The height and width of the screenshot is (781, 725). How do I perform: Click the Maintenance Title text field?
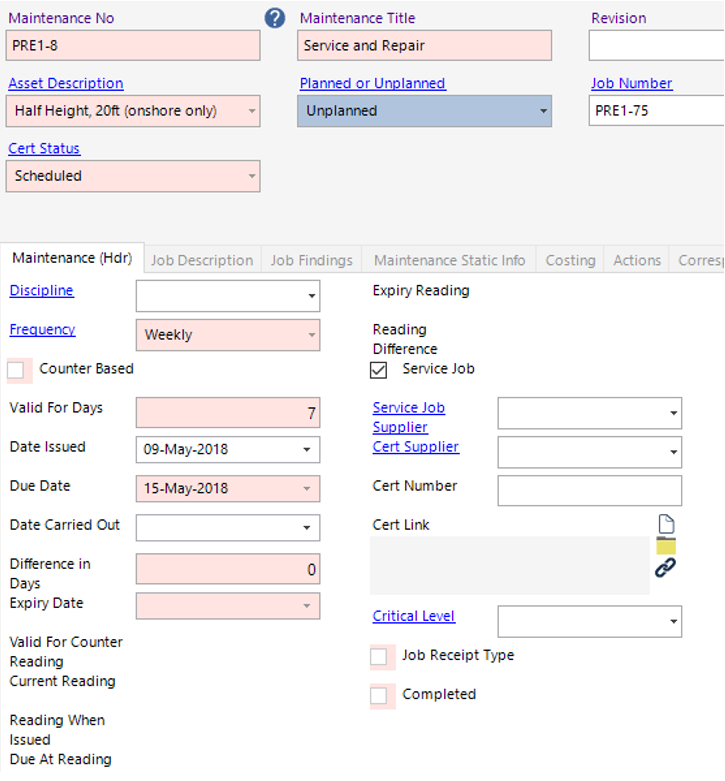coord(424,46)
